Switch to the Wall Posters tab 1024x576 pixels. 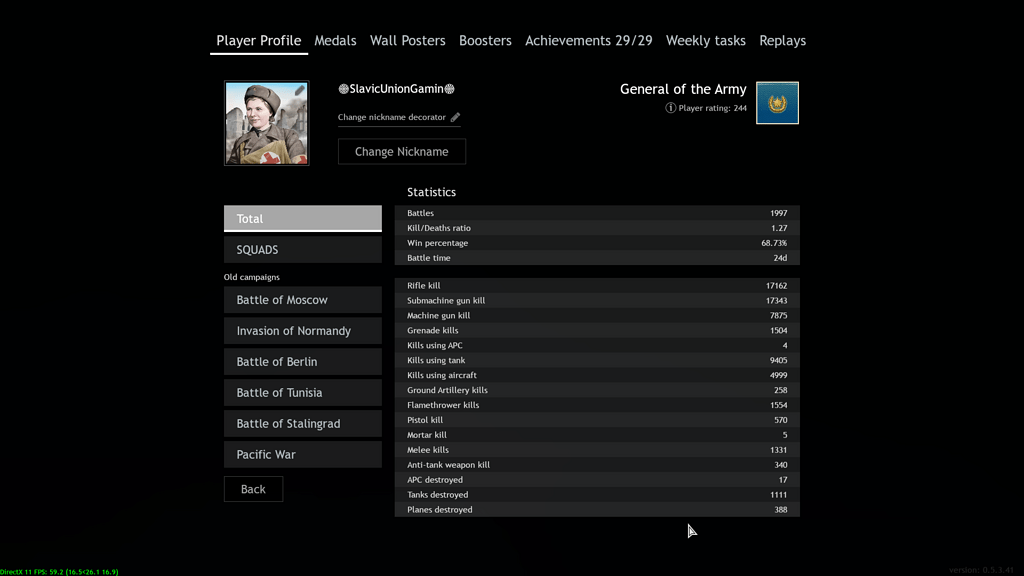point(407,41)
